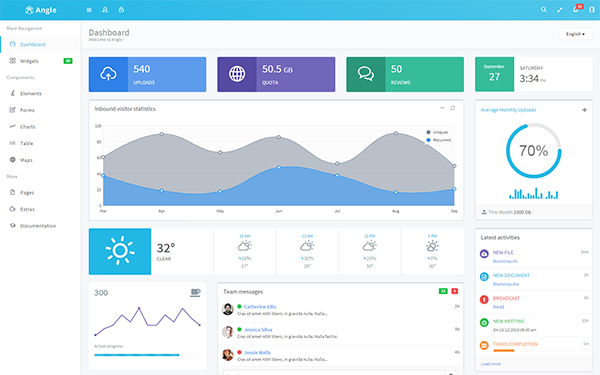
Task: Click the orange Tasks Completion activity icon
Action: (484, 345)
